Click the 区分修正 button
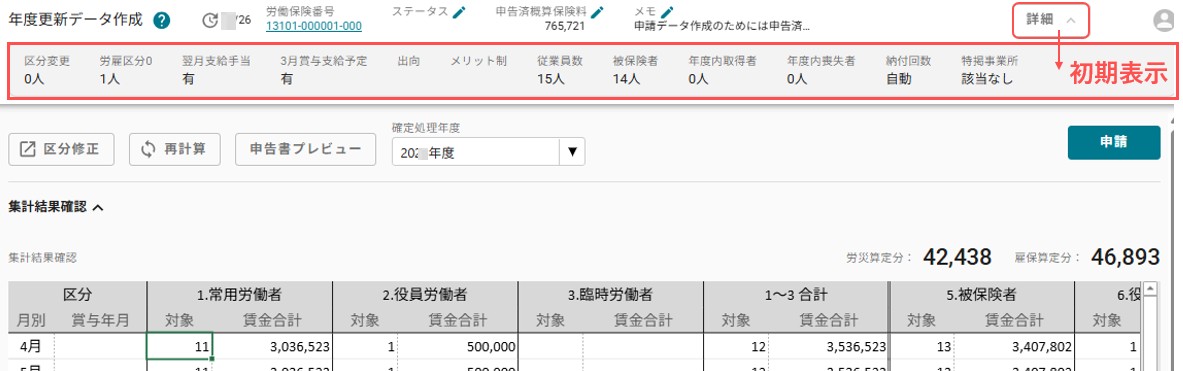 [61, 149]
